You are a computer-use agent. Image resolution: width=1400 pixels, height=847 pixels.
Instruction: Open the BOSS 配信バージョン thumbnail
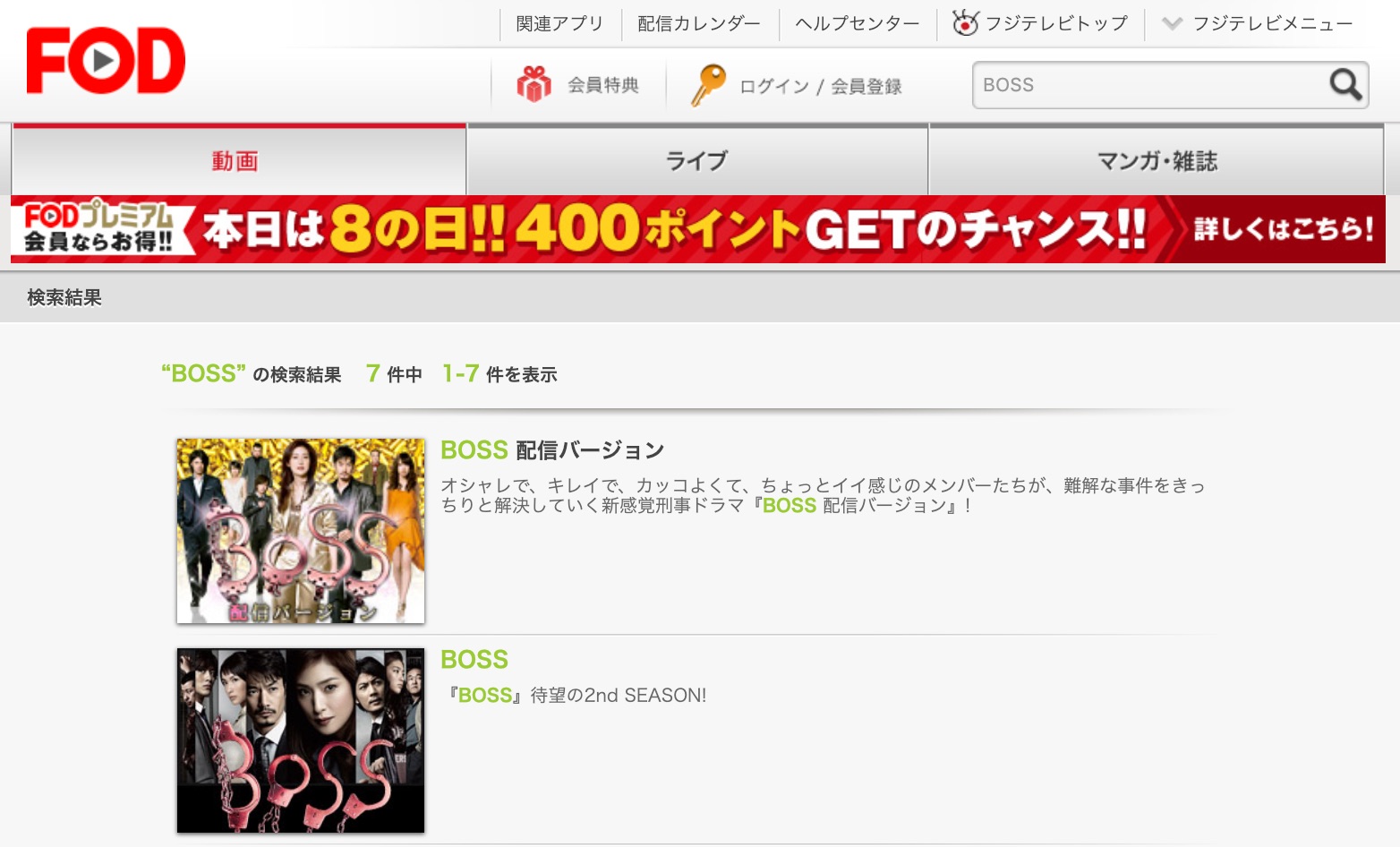301,531
